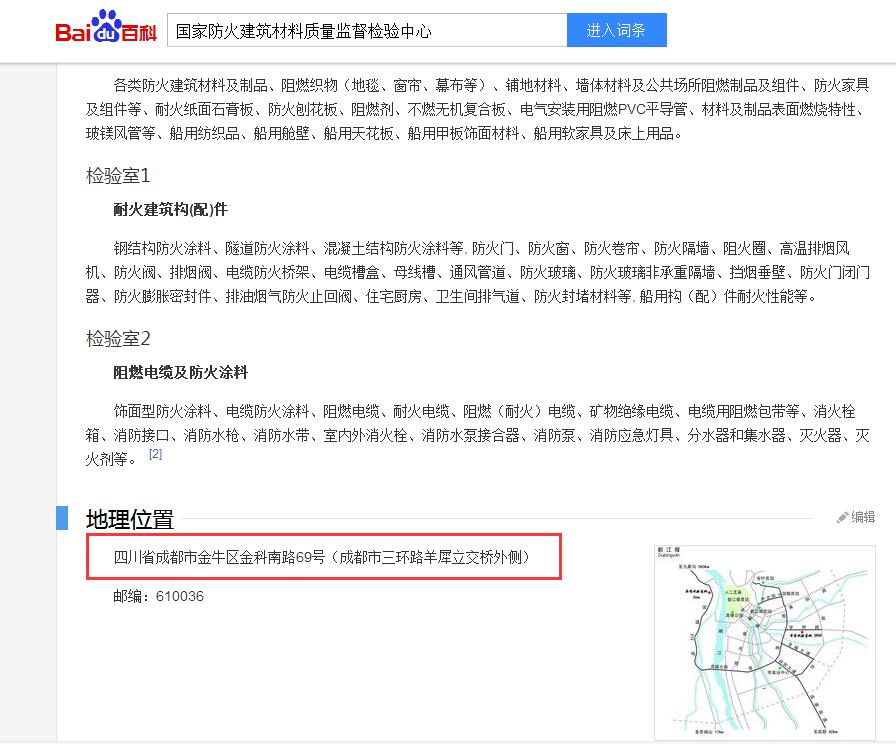Click the 检验室1 subsection heading

pyautogui.click(x=118, y=176)
